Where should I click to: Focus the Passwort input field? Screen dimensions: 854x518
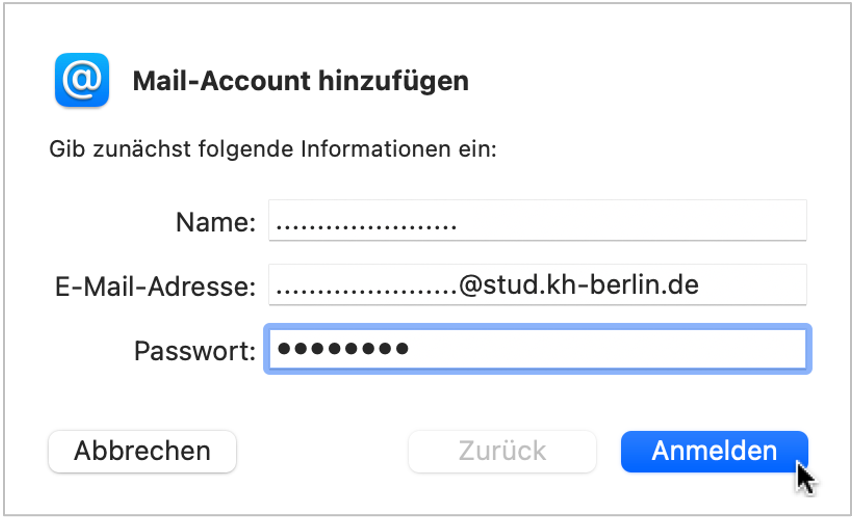(x=538, y=349)
